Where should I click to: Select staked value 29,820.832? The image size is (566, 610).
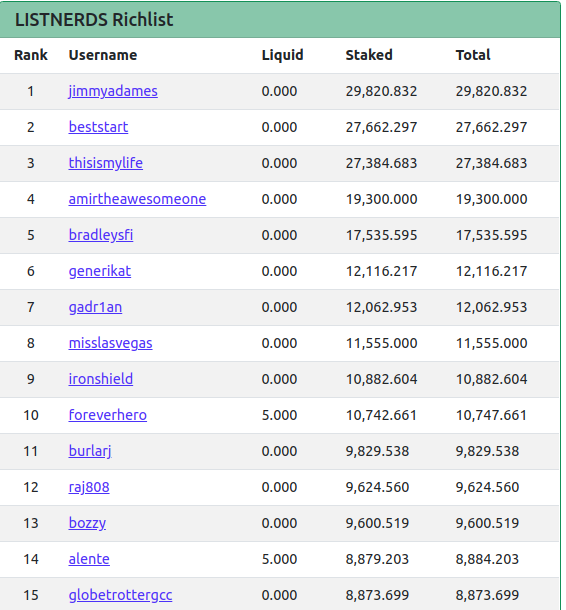click(x=381, y=91)
